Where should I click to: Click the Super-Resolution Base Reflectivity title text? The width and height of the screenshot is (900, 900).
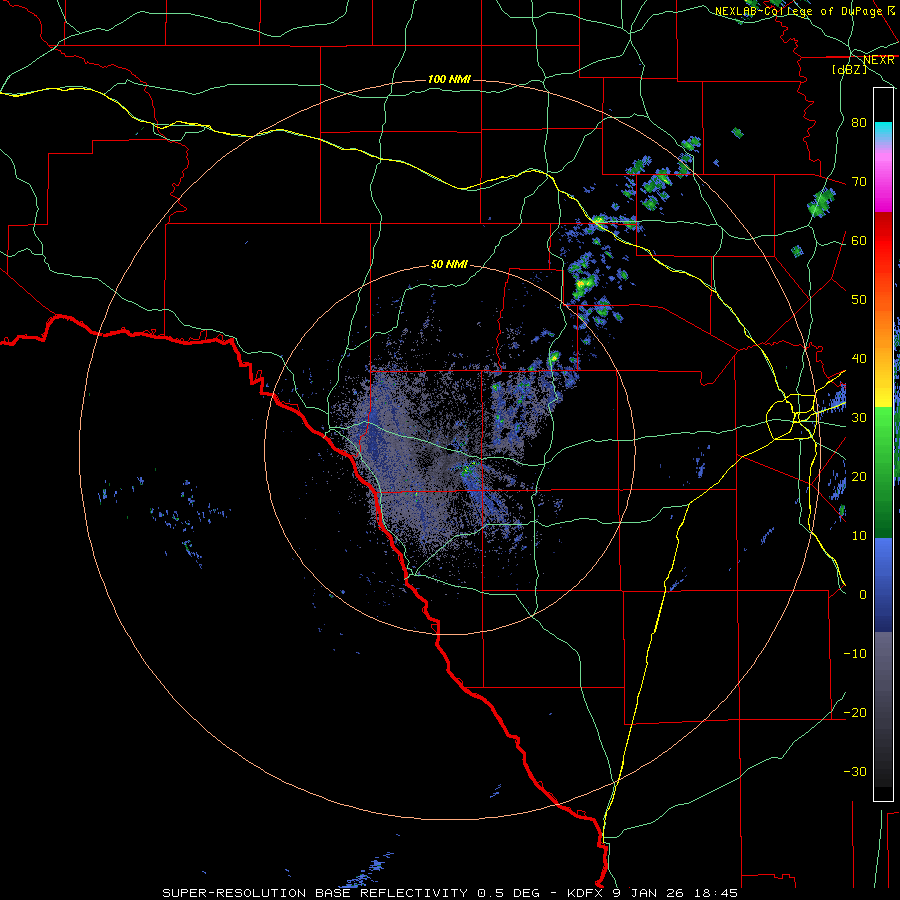click(x=315, y=893)
